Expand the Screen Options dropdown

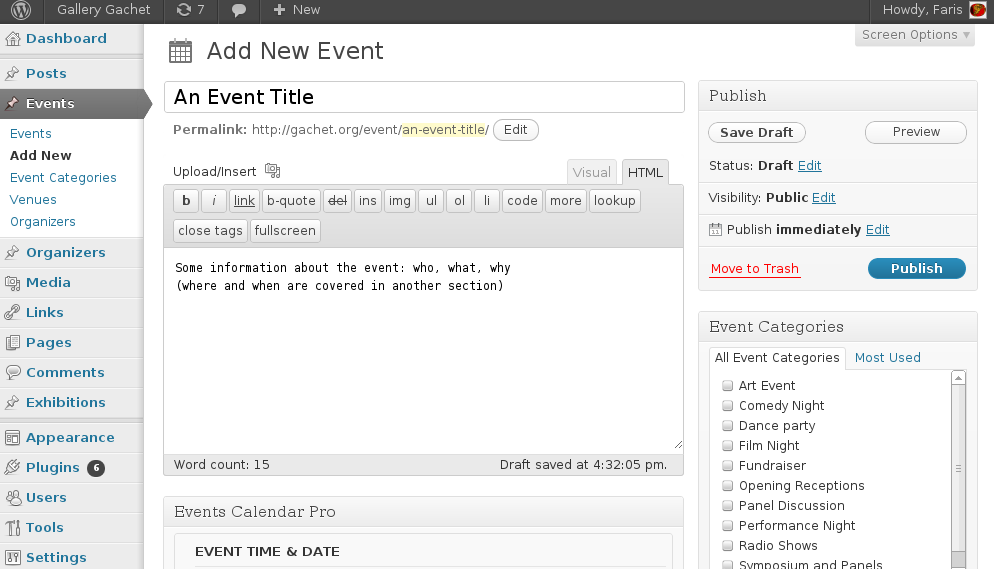[x=915, y=35]
